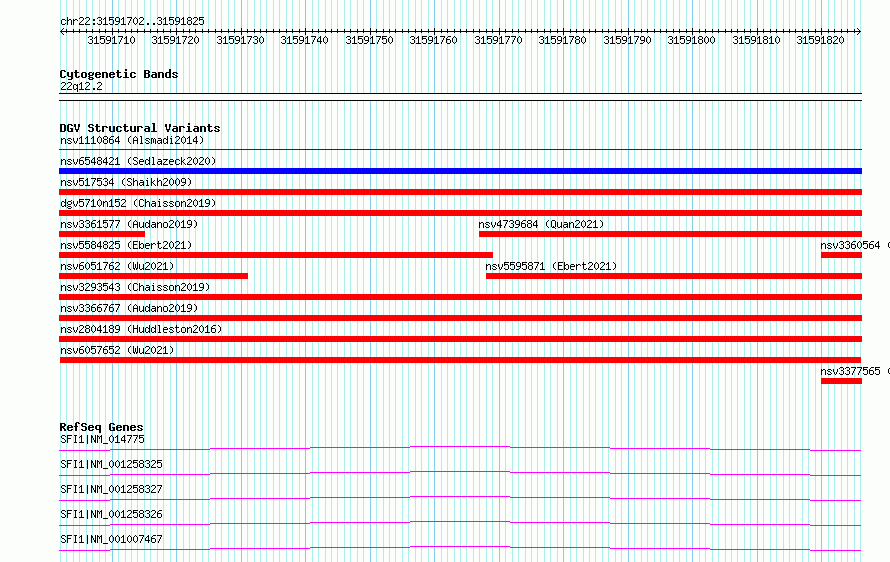Select nsv3361577 (Audano2019) label

coord(129,224)
